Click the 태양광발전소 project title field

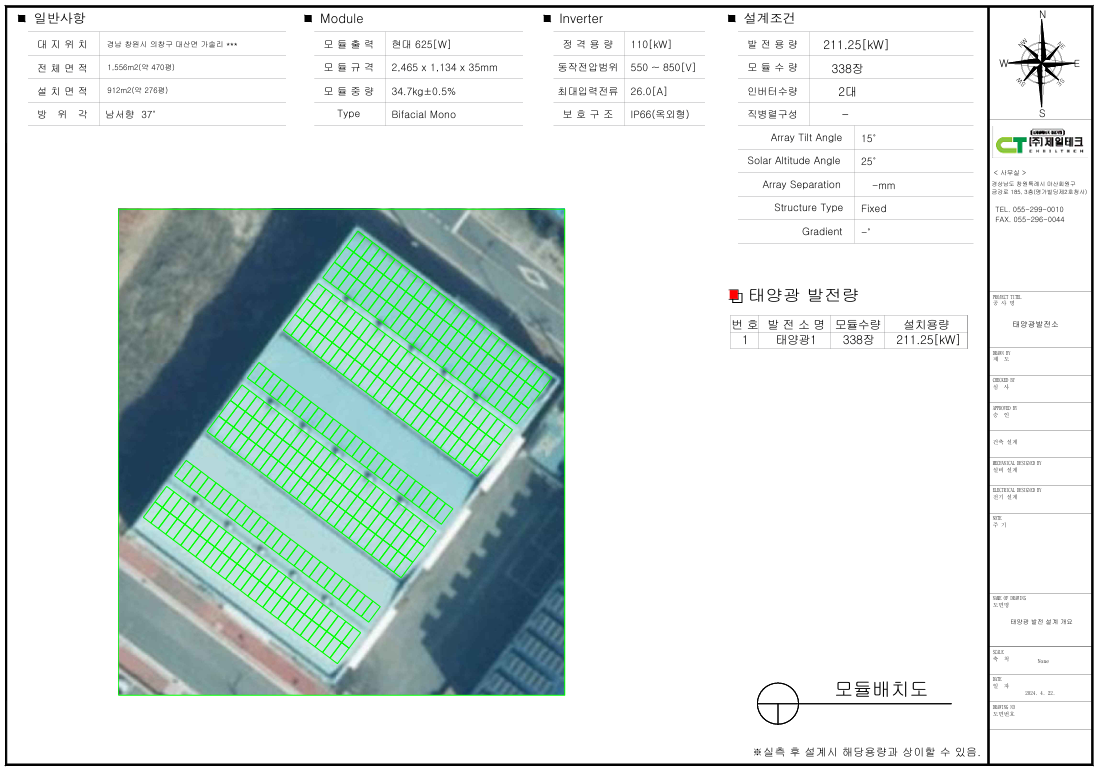[1035, 324]
